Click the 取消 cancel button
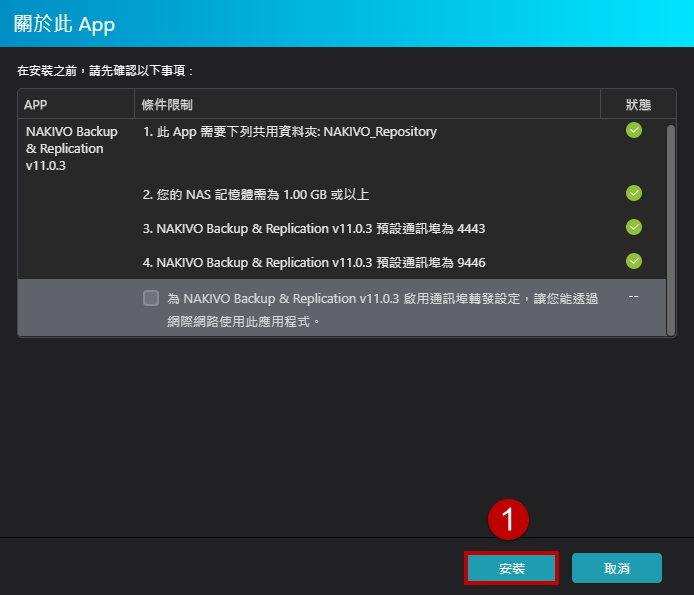 pos(617,568)
